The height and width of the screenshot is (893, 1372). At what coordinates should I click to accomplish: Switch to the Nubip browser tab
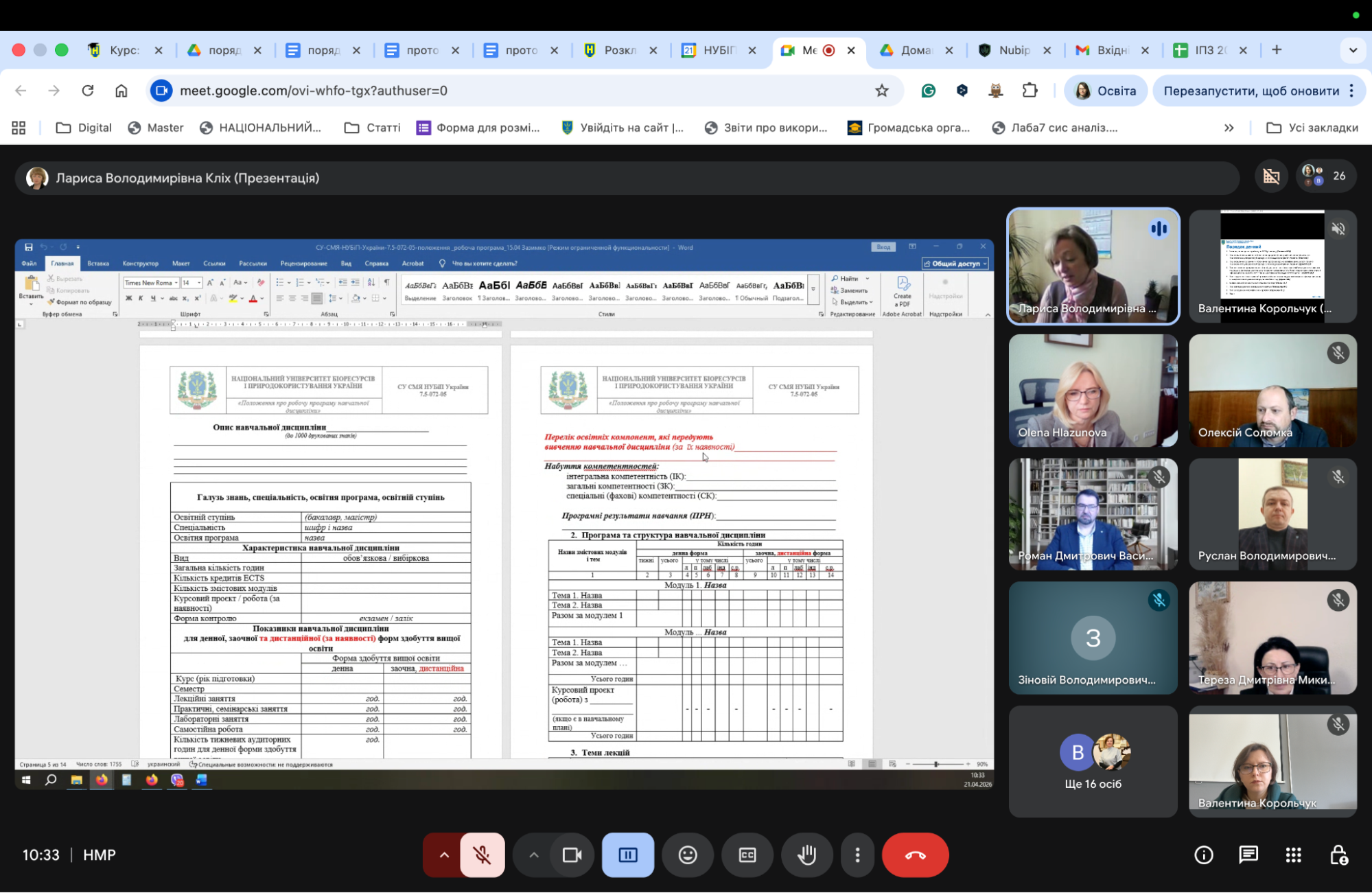pyautogui.click(x=1013, y=50)
